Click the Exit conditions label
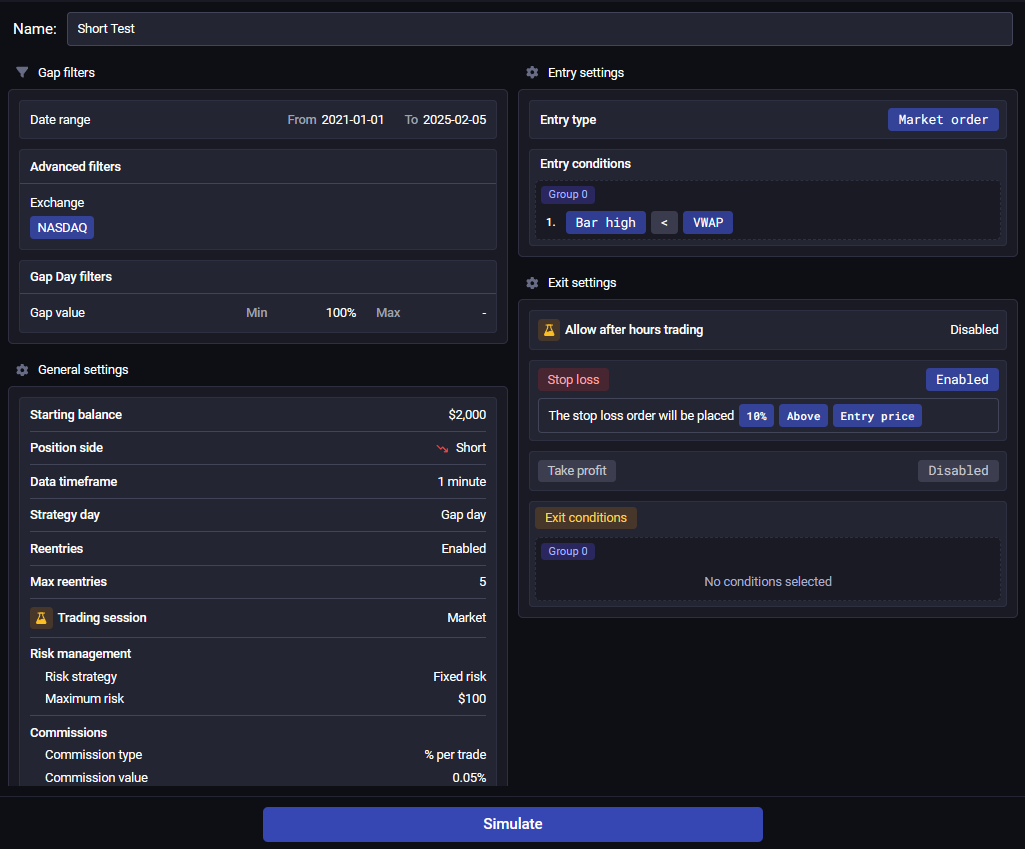Screen dimensions: 1025x849 (586, 518)
